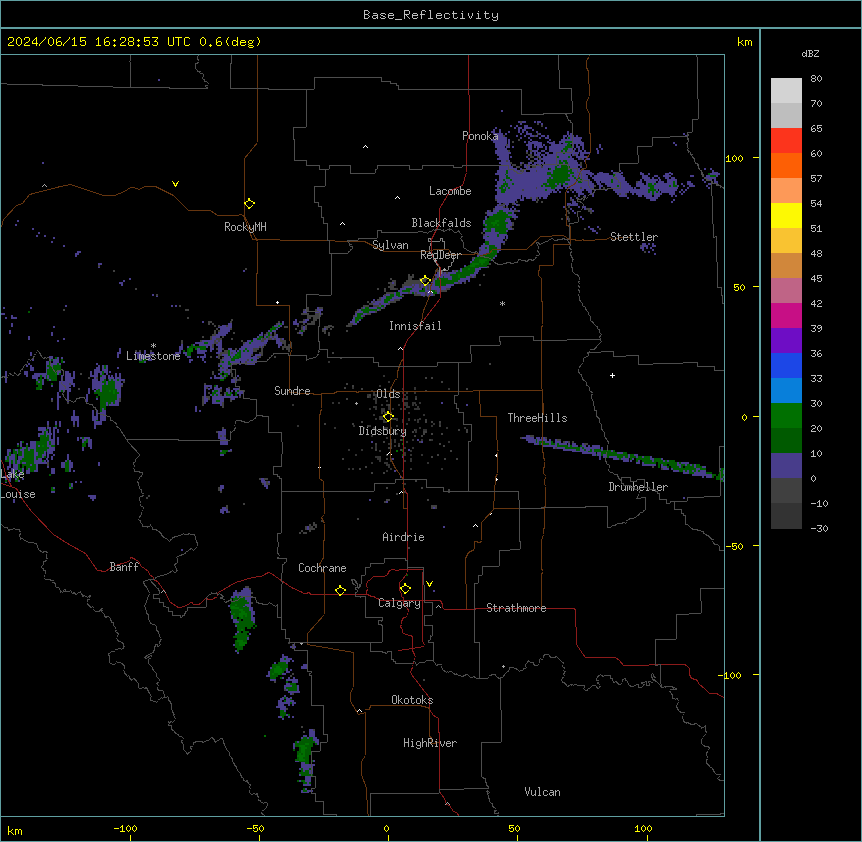Image resolution: width=862 pixels, height=842 pixels.
Task: Click the Innisfail city label
Action: coord(415,326)
